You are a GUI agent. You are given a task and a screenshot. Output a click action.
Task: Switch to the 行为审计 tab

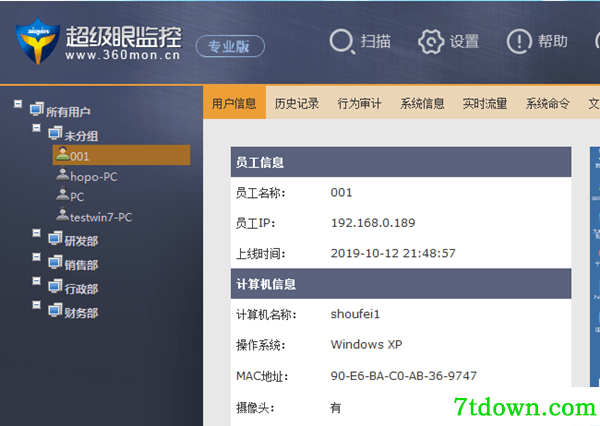[x=359, y=103]
